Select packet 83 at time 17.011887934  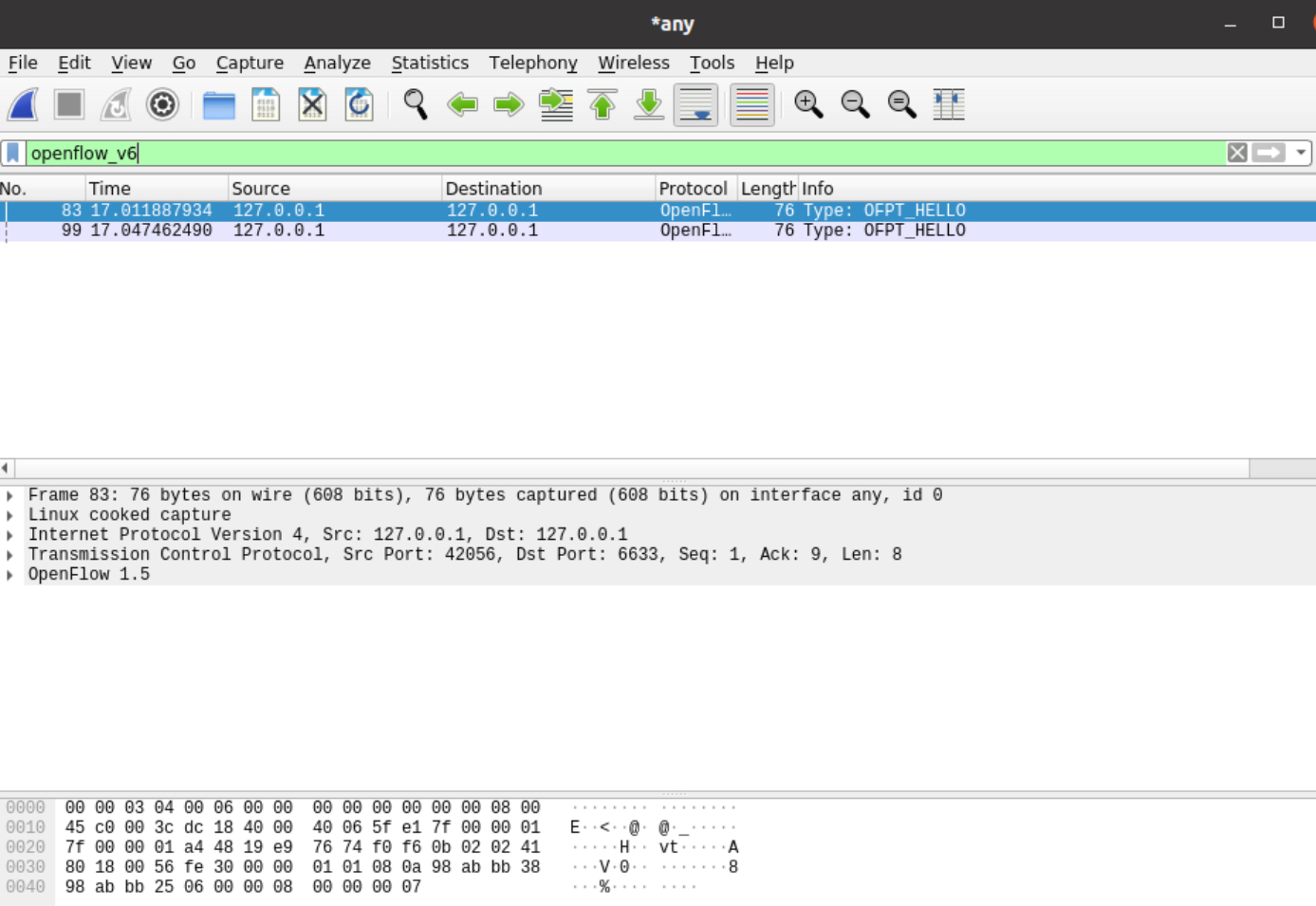(658, 211)
